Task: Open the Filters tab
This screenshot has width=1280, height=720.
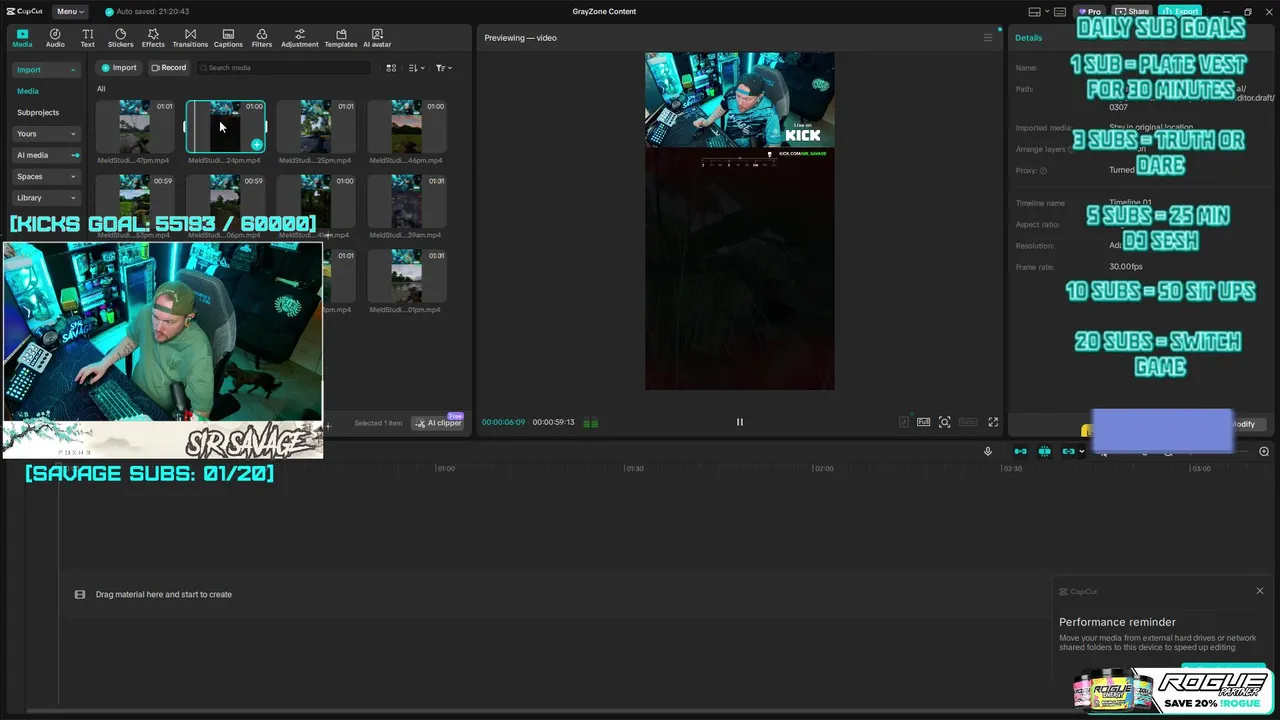Action: click(262, 38)
